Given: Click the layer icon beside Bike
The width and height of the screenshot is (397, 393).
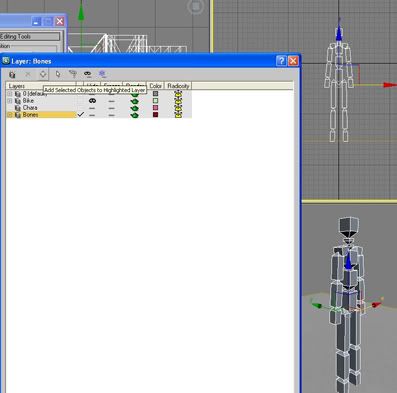Looking at the screenshot, I should point(18,101).
